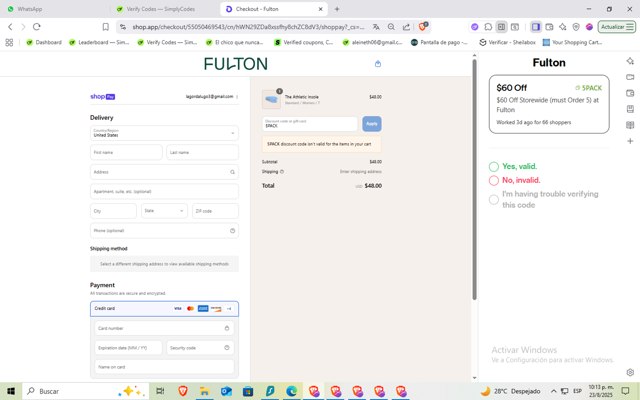Open the Dashboard bookmark
The height and width of the screenshot is (400, 640).
click(x=44, y=42)
